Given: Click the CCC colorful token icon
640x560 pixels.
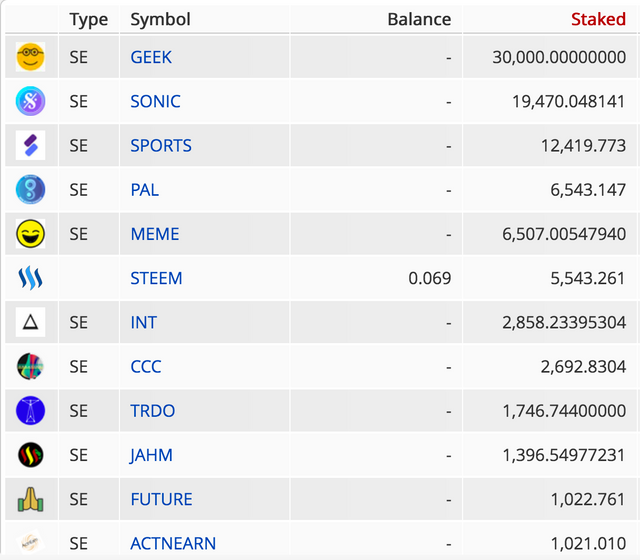Looking at the screenshot, I should click(30, 366).
